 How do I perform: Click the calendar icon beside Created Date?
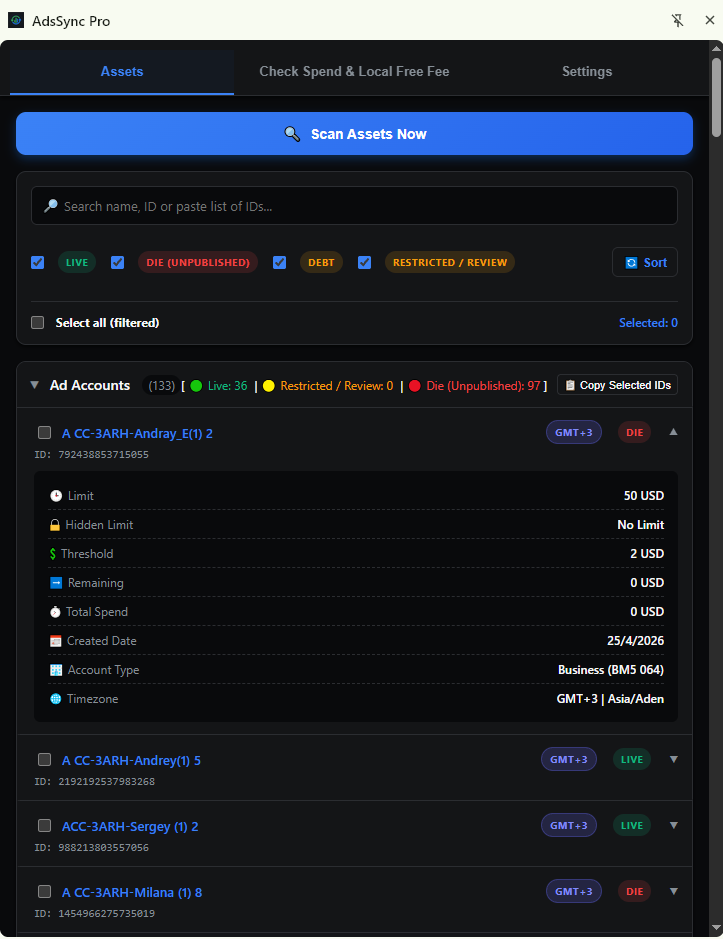pyautogui.click(x=56, y=641)
